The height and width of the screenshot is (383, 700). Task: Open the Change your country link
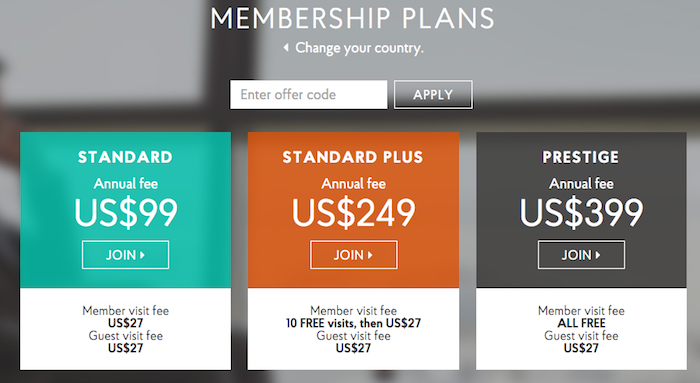click(359, 48)
